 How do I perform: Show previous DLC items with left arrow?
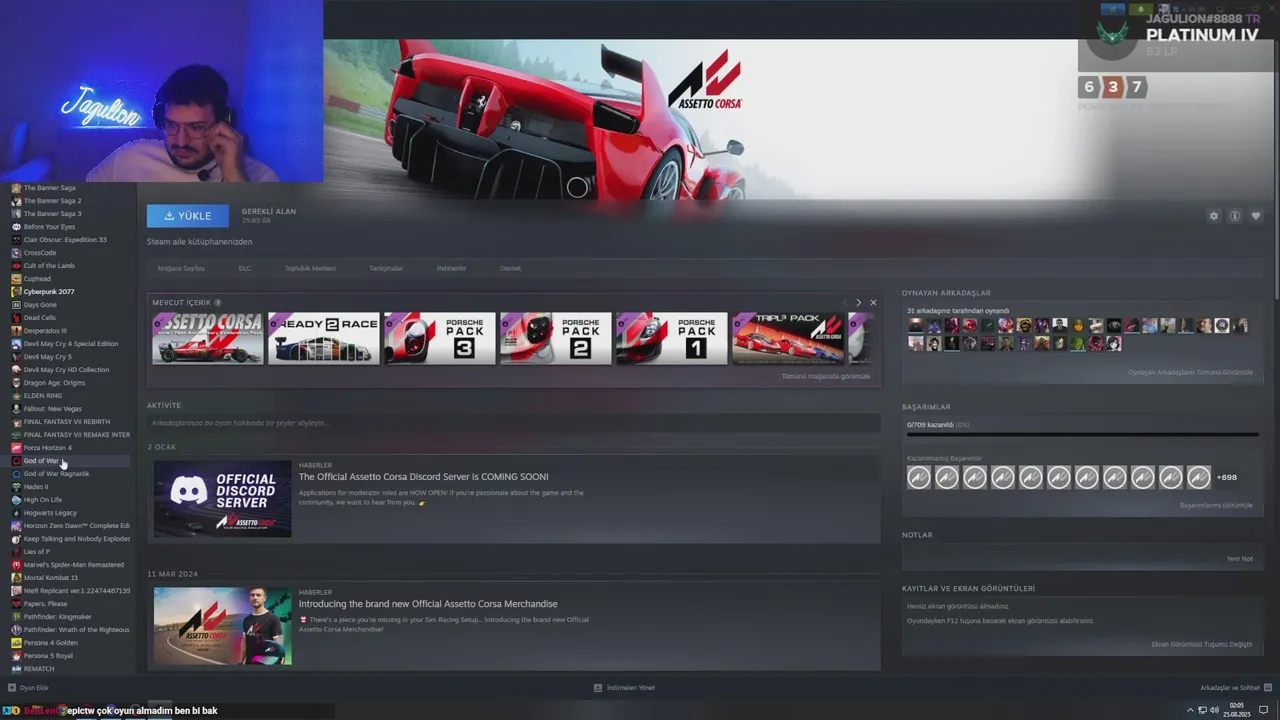tap(844, 302)
